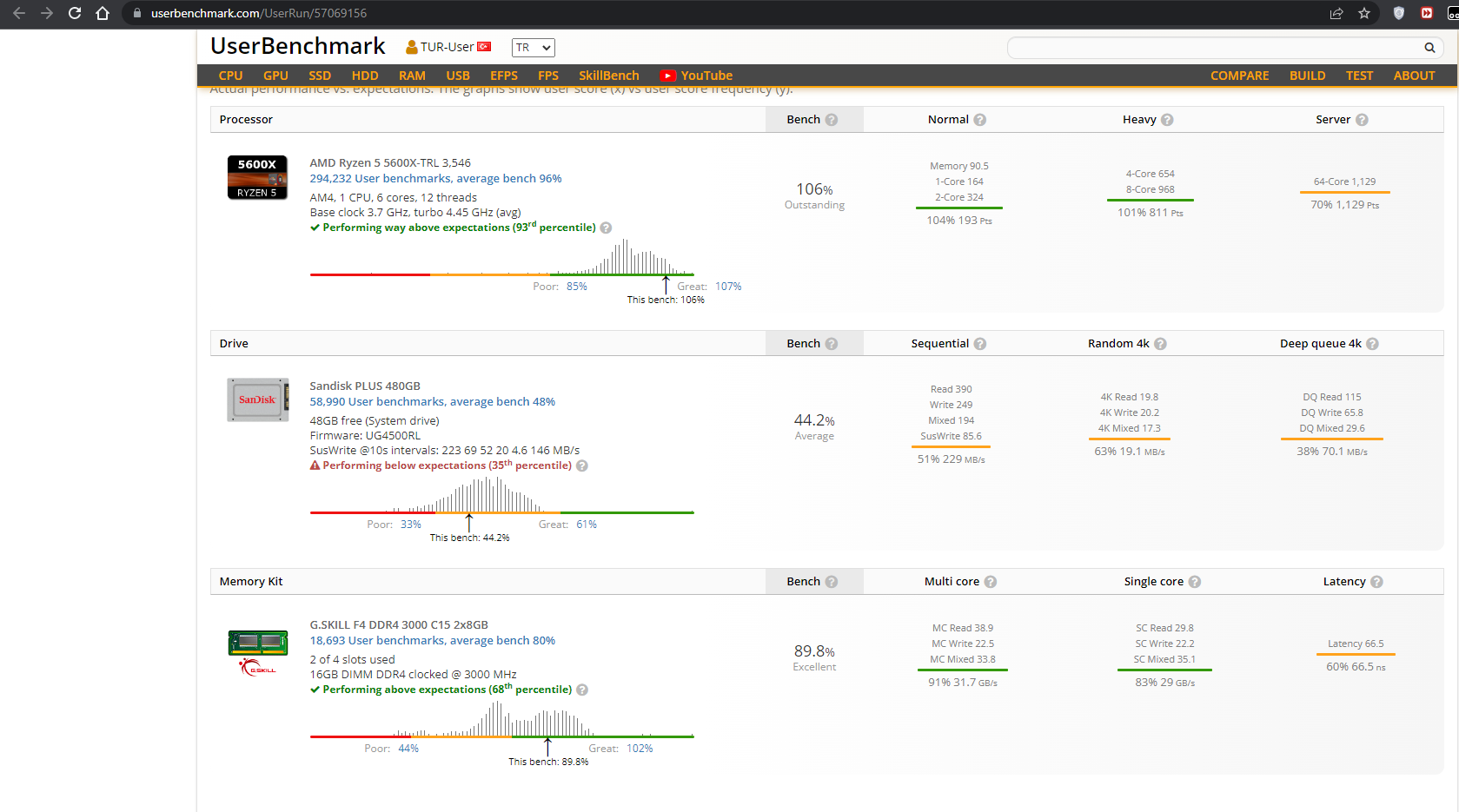Click the AMD Ryzen 5 5600X-TRL title
This screenshot has height=812, width=1459.
coord(390,163)
